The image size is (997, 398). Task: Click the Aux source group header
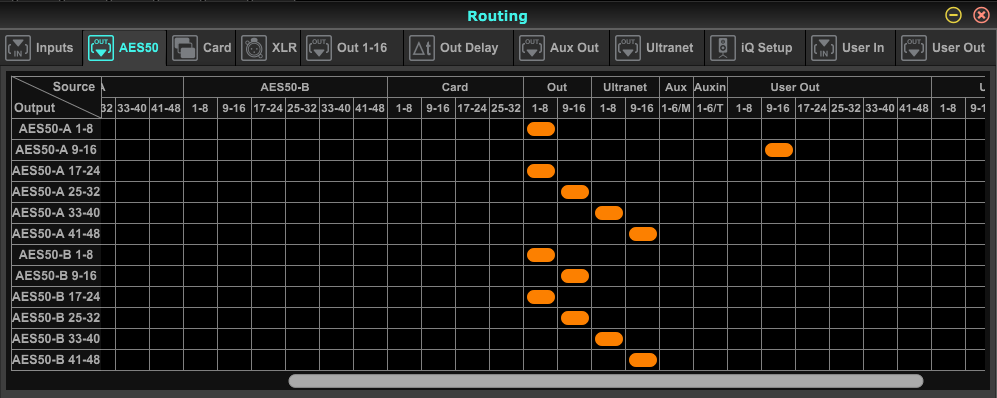[677, 87]
